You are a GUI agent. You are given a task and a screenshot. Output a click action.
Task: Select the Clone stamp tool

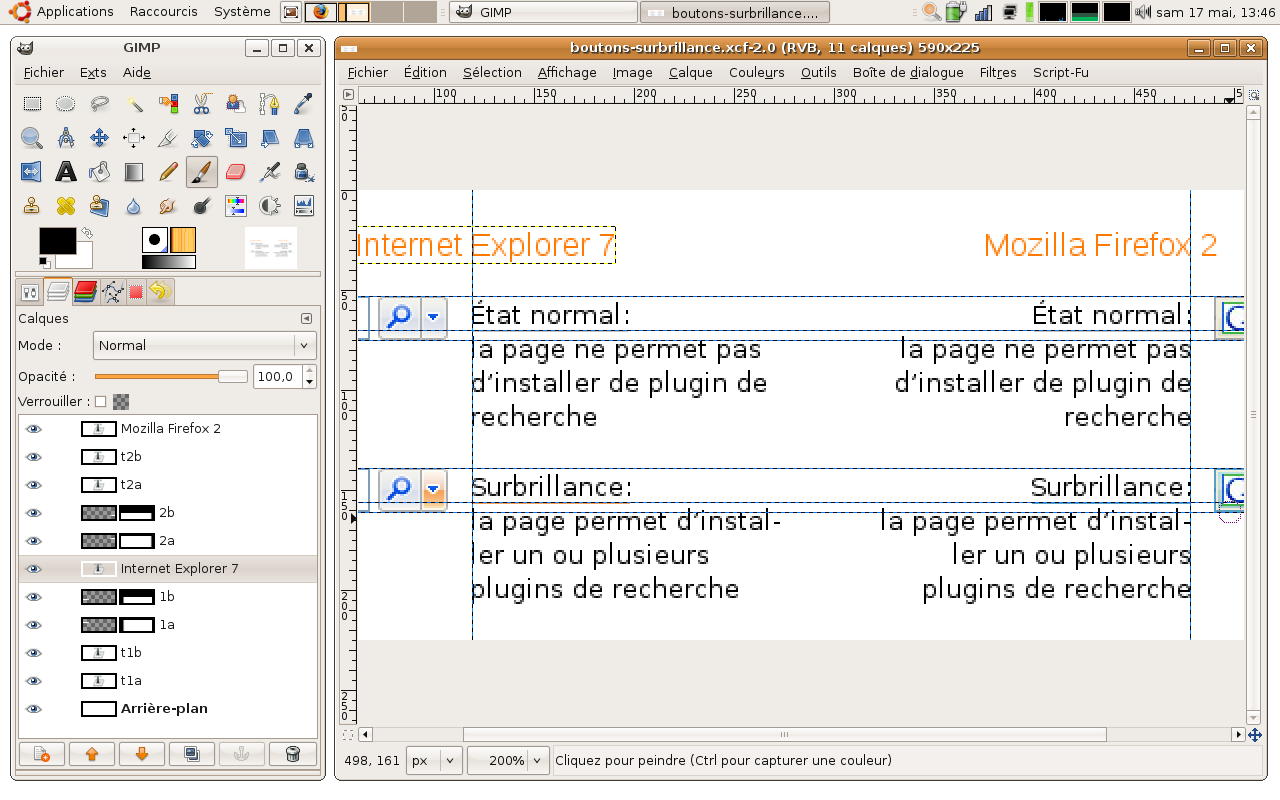point(32,206)
